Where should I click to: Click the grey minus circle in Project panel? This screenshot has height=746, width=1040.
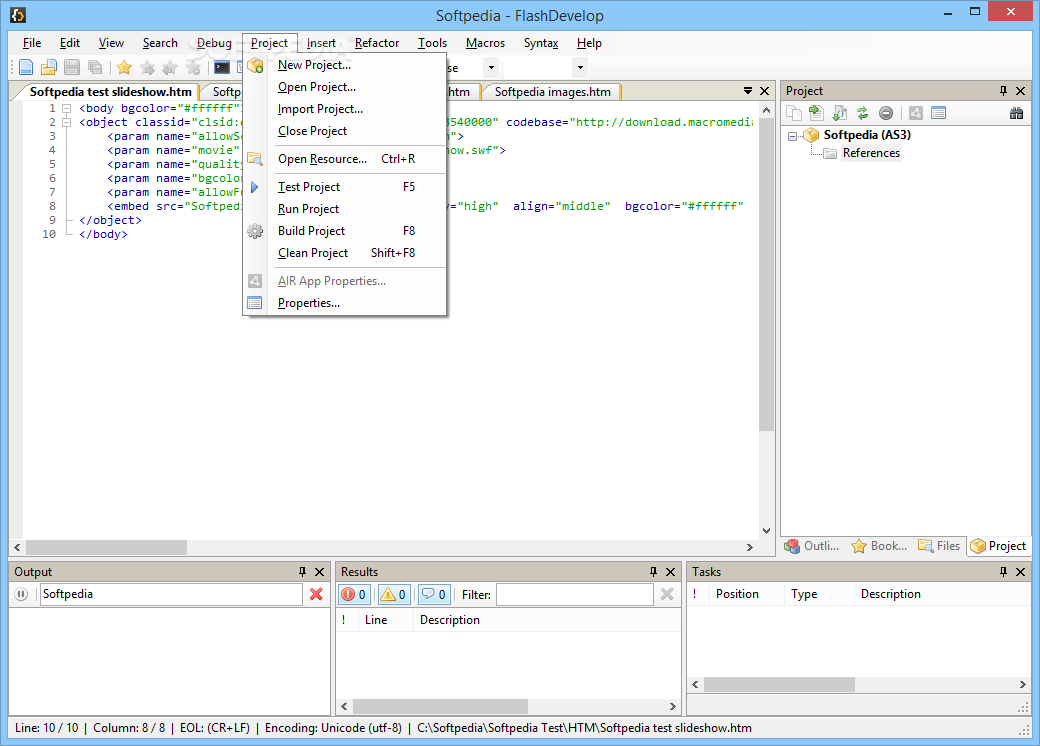(885, 113)
